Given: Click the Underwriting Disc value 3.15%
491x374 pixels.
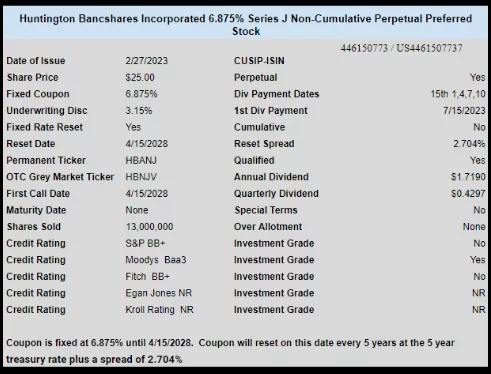Looking at the screenshot, I should pyautogui.click(x=139, y=111).
